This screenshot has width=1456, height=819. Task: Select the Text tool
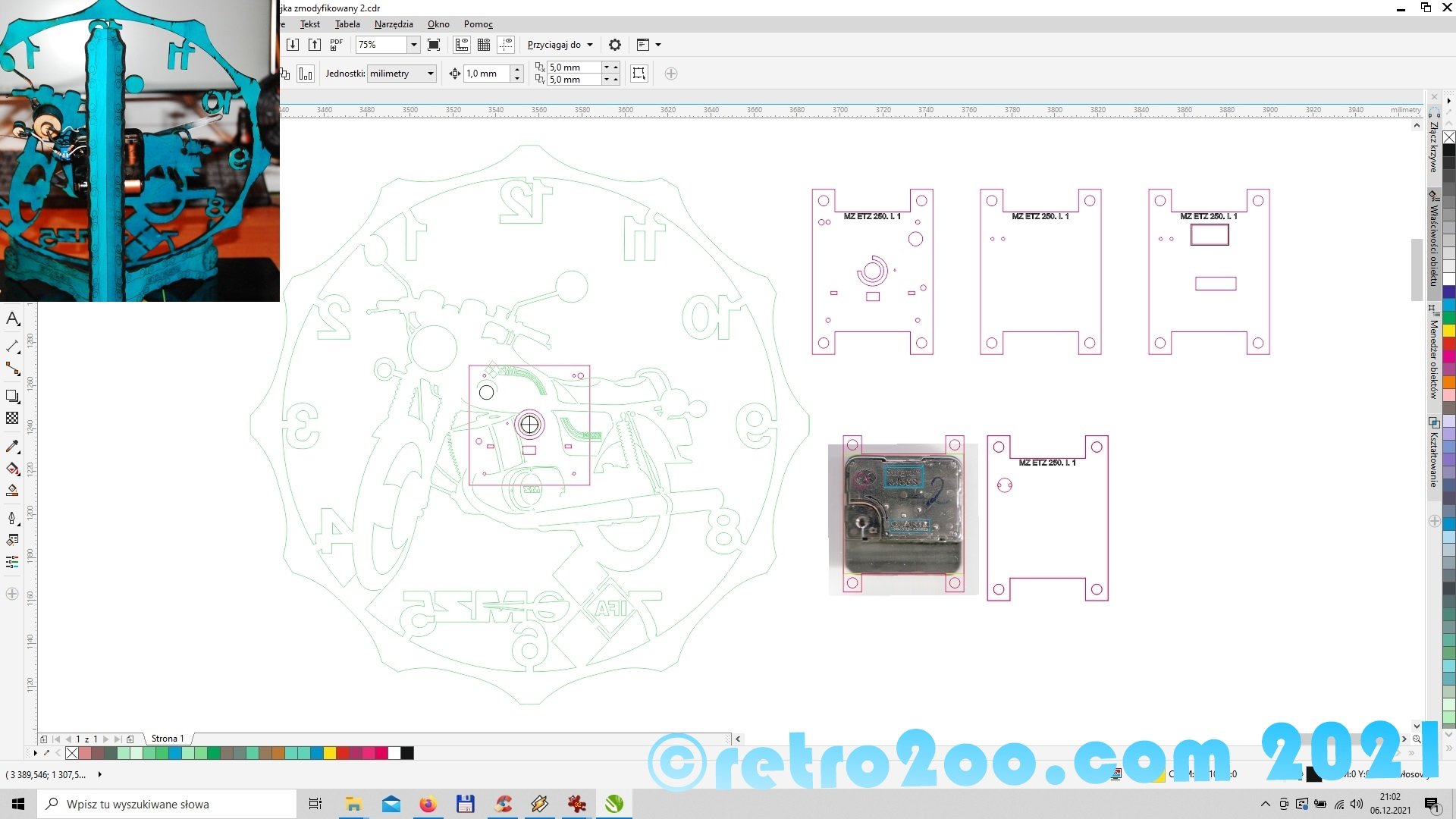12,318
